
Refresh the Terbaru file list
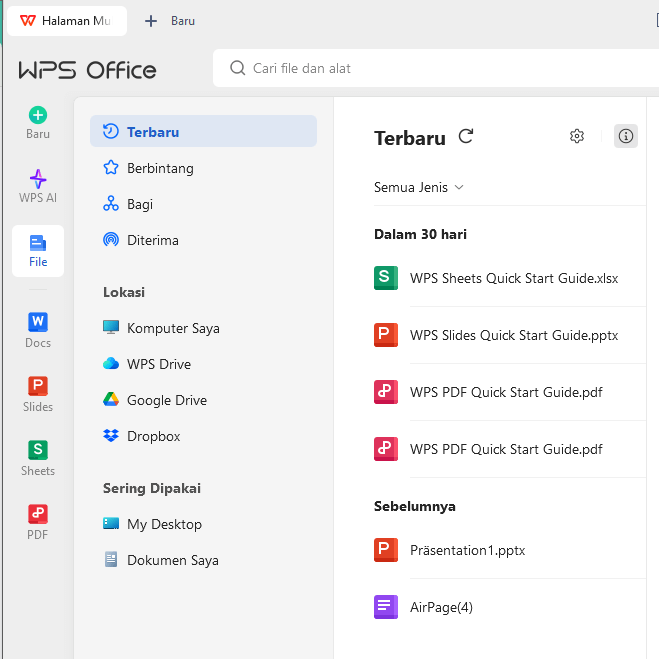click(x=466, y=137)
